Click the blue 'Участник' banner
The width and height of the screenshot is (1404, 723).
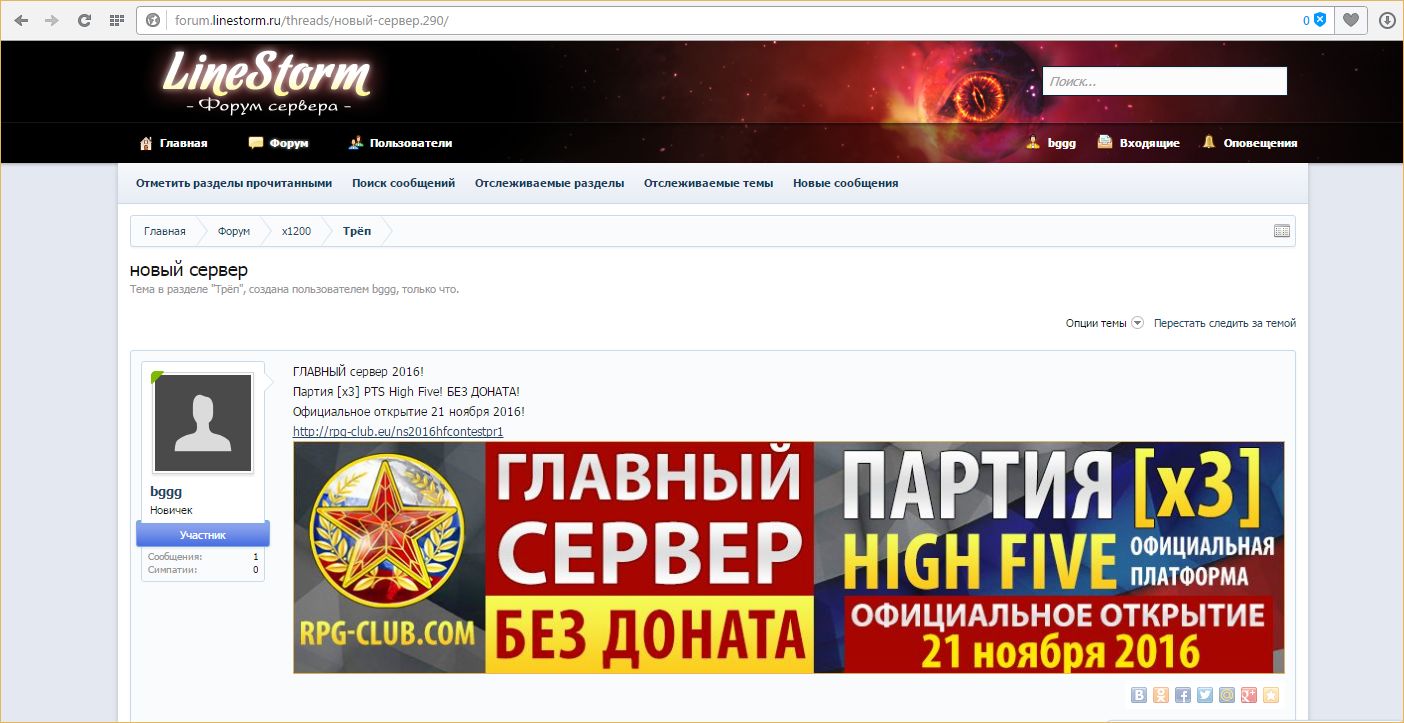pos(203,534)
